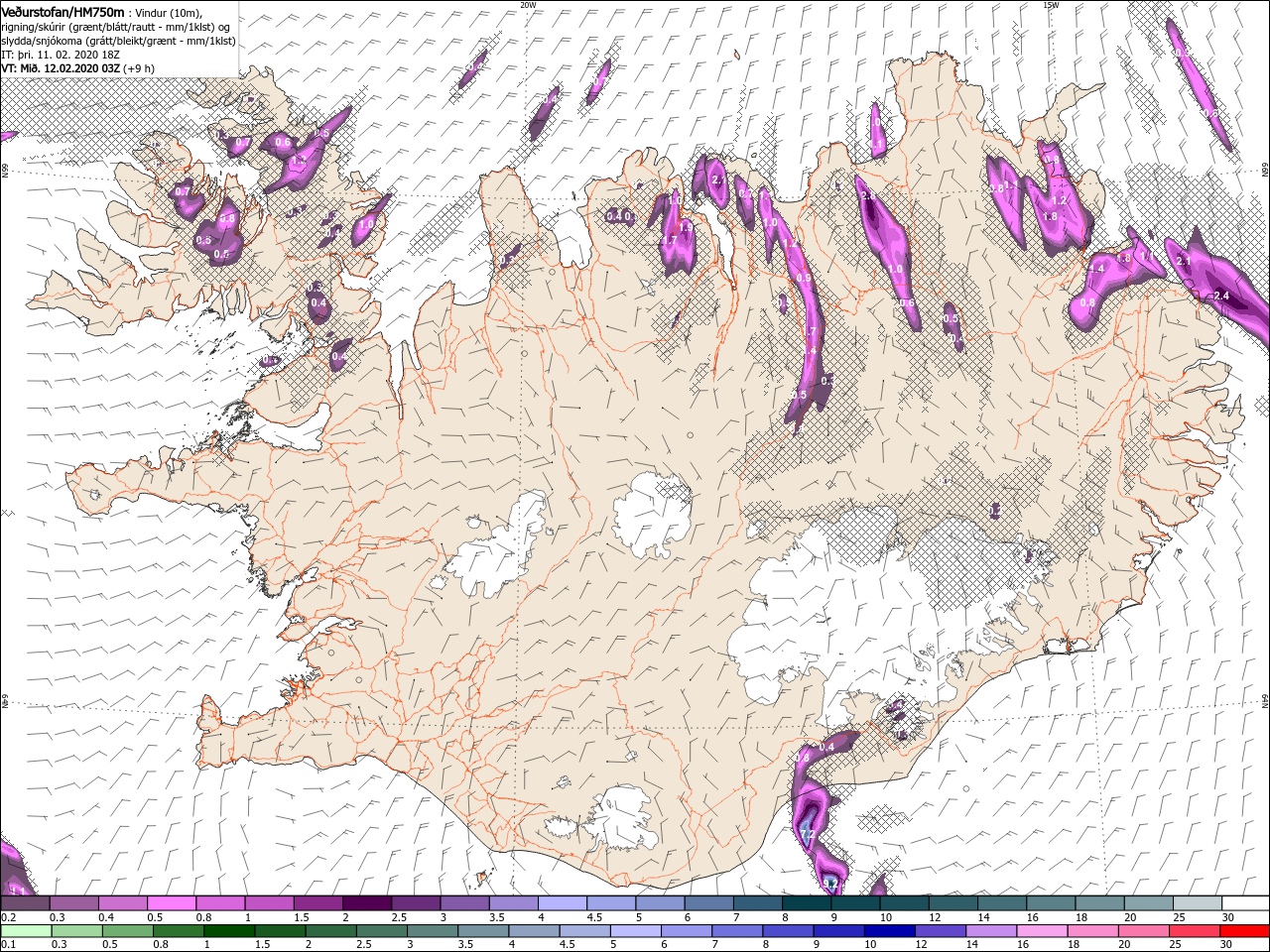This screenshot has height=952, width=1270.
Task: Select the 1–1.5 darkest green swatch in the lower legend
Action: point(228,931)
